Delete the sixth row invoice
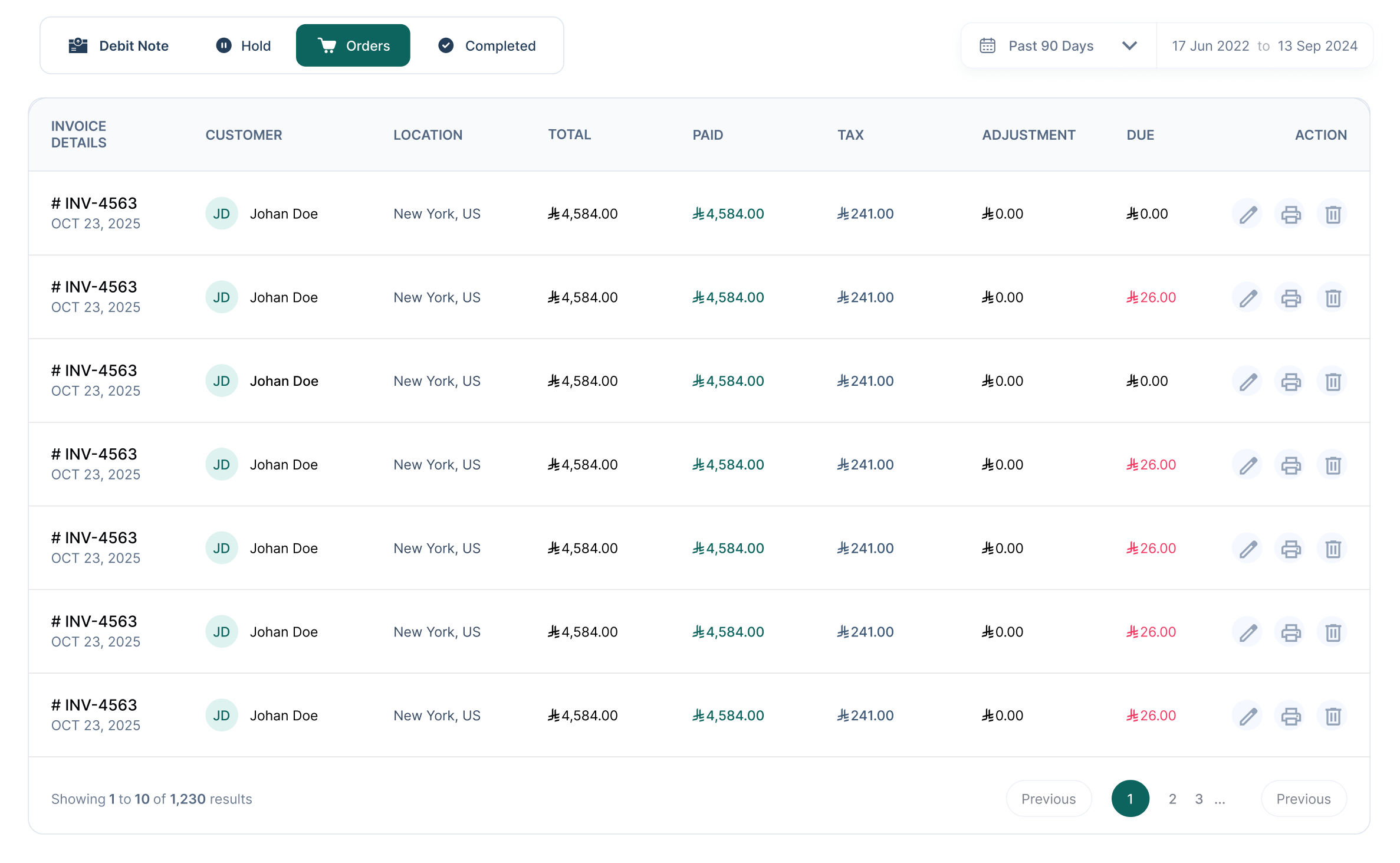This screenshot has width=1400, height=863. click(x=1333, y=633)
